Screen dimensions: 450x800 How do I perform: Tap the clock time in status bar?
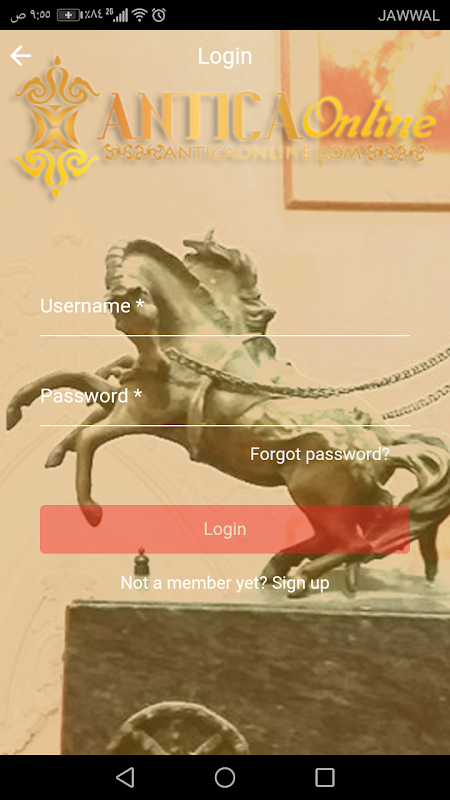(31, 15)
